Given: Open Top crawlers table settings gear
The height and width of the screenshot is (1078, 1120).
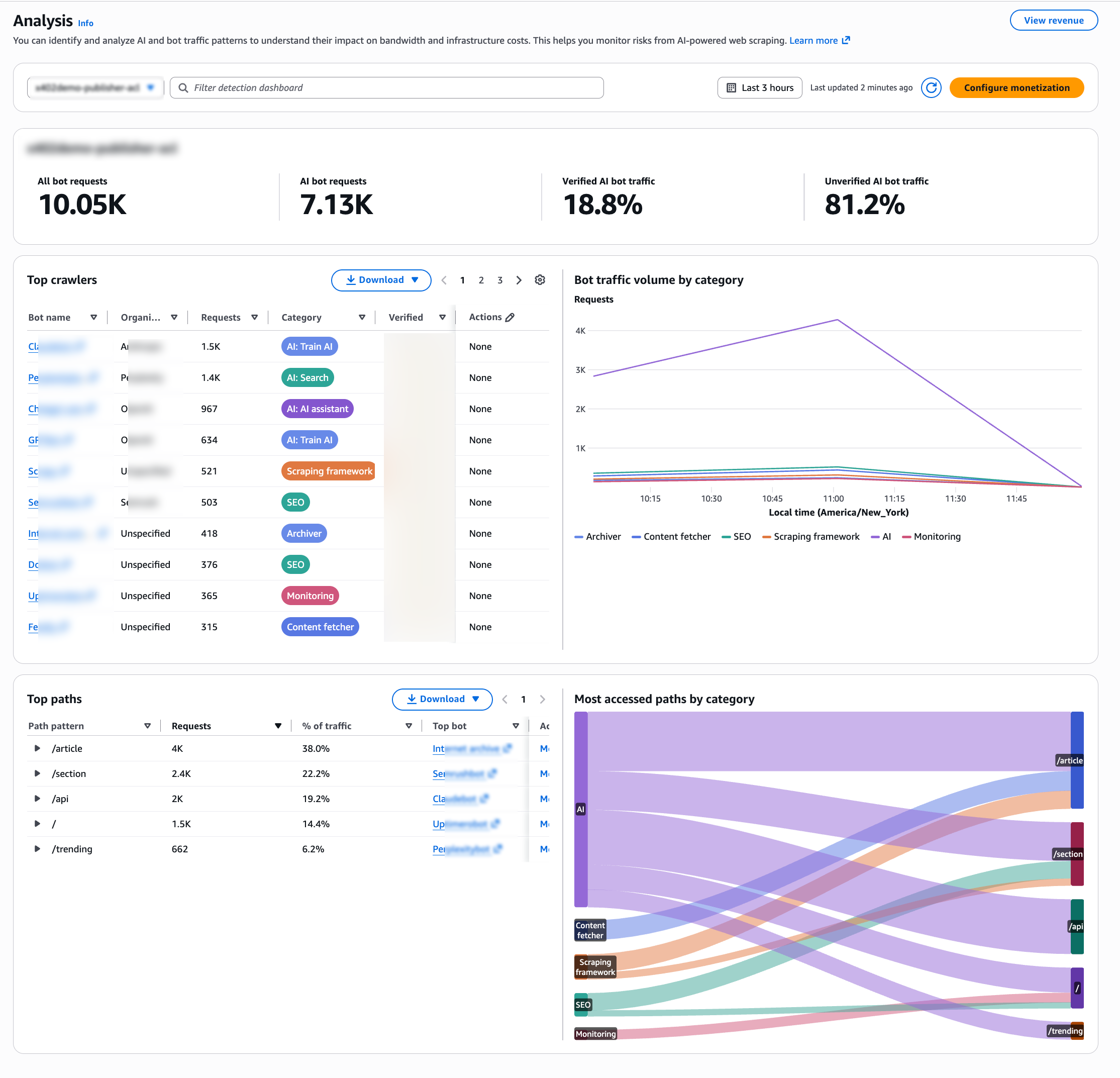Looking at the screenshot, I should 540,280.
